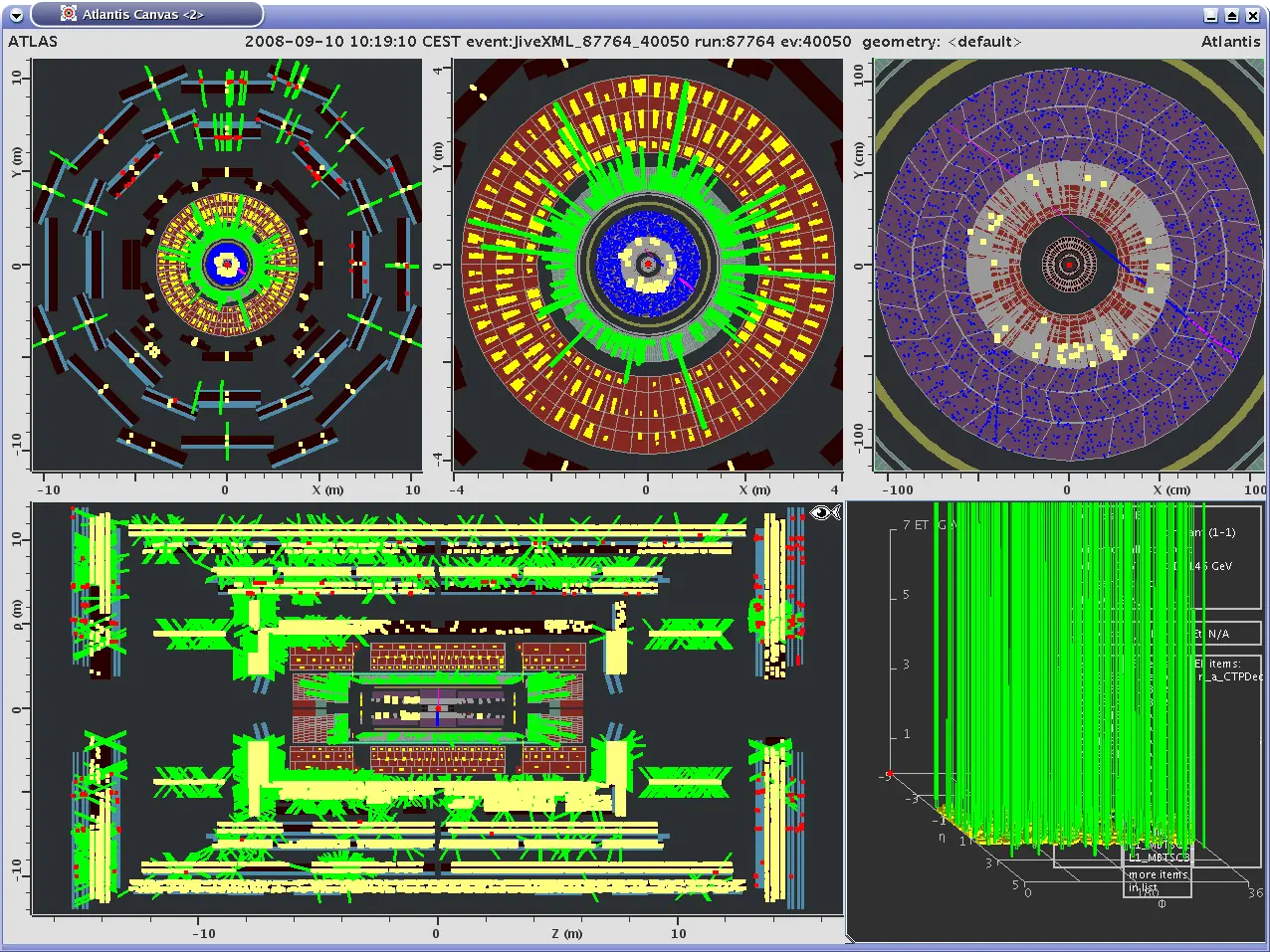This screenshot has width=1270, height=952.
Task: Click the "geometry: <default>" text in the header
Action: tap(942, 42)
